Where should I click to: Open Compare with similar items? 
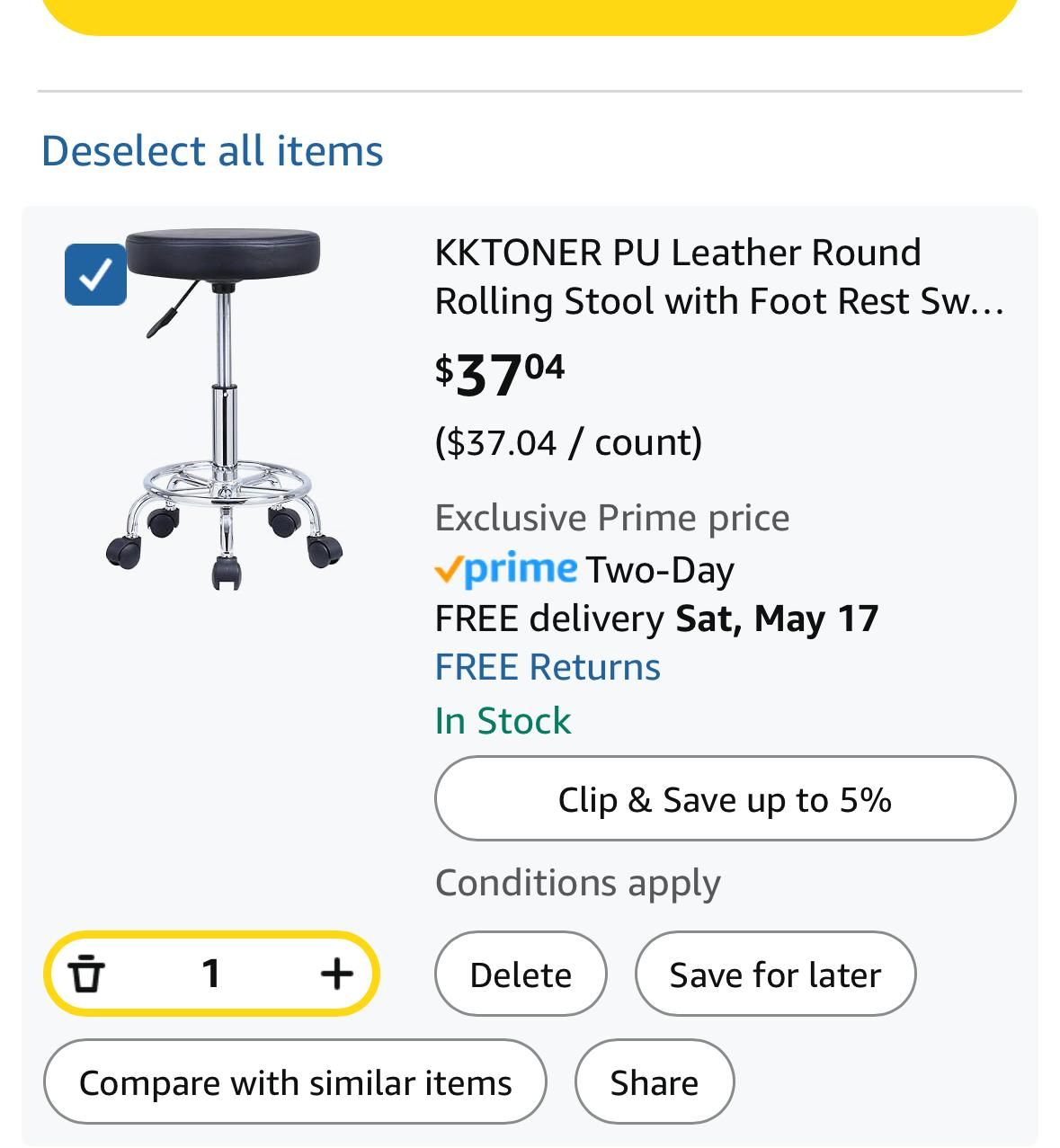tap(295, 1081)
